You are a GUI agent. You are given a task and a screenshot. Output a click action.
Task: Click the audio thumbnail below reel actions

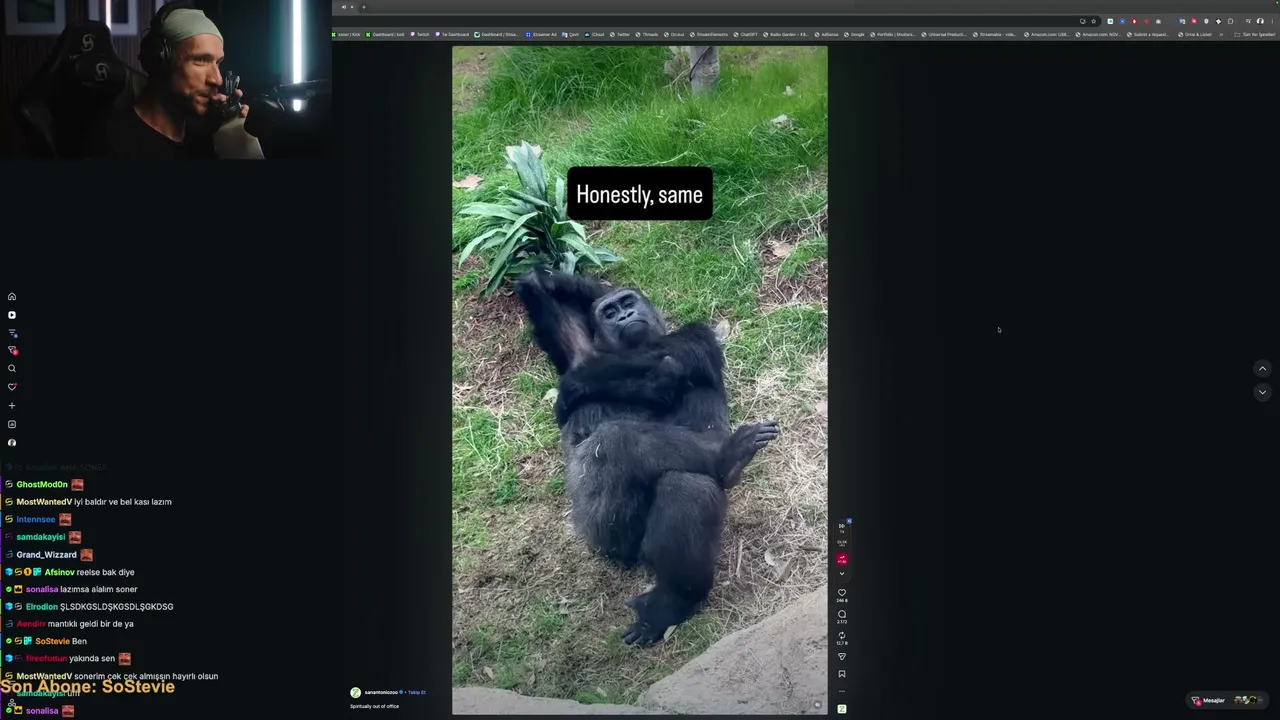click(x=842, y=709)
